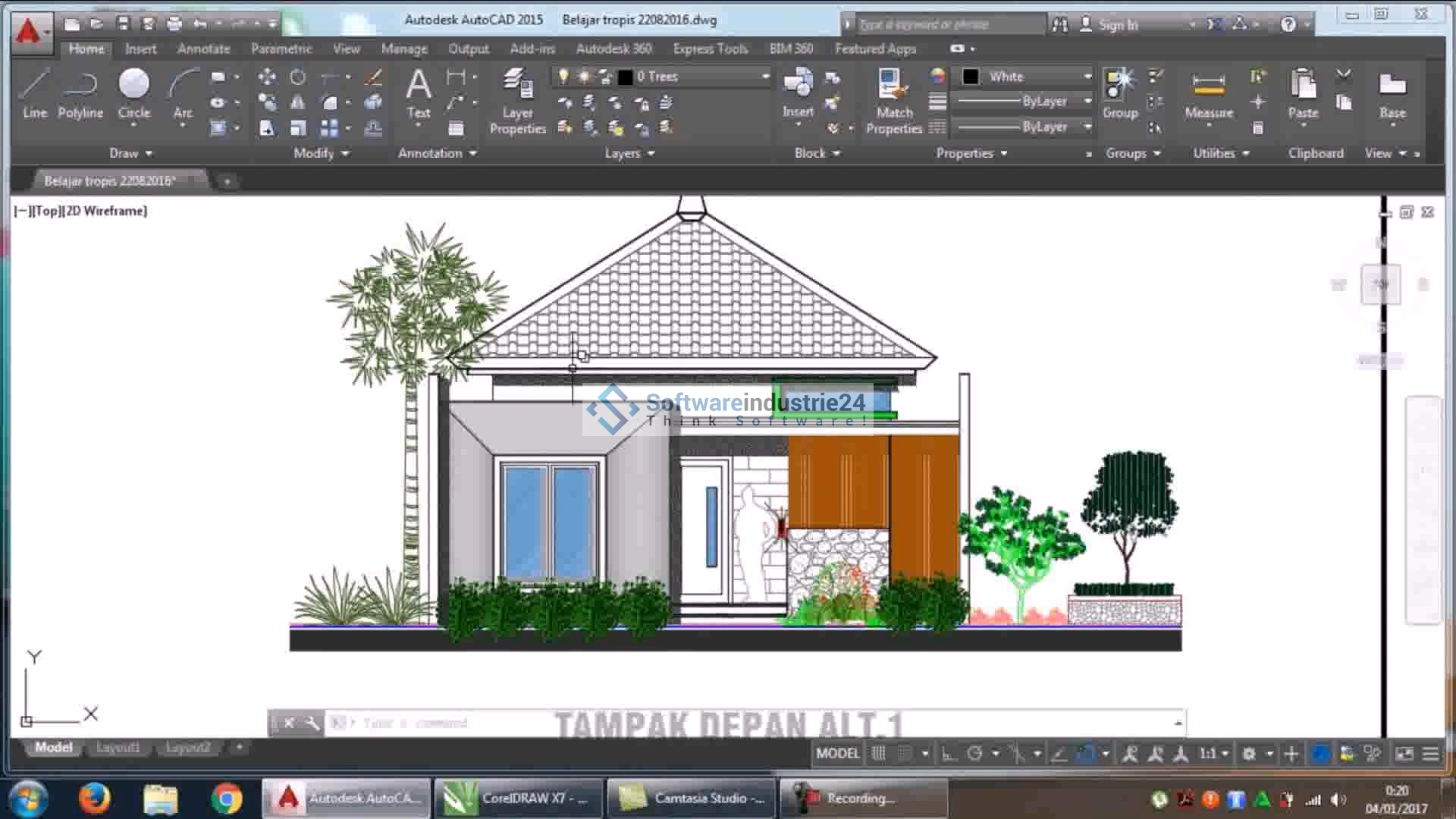Image resolution: width=1456 pixels, height=819 pixels.
Task: Toggle polar tracking in status bar
Action: click(975, 754)
